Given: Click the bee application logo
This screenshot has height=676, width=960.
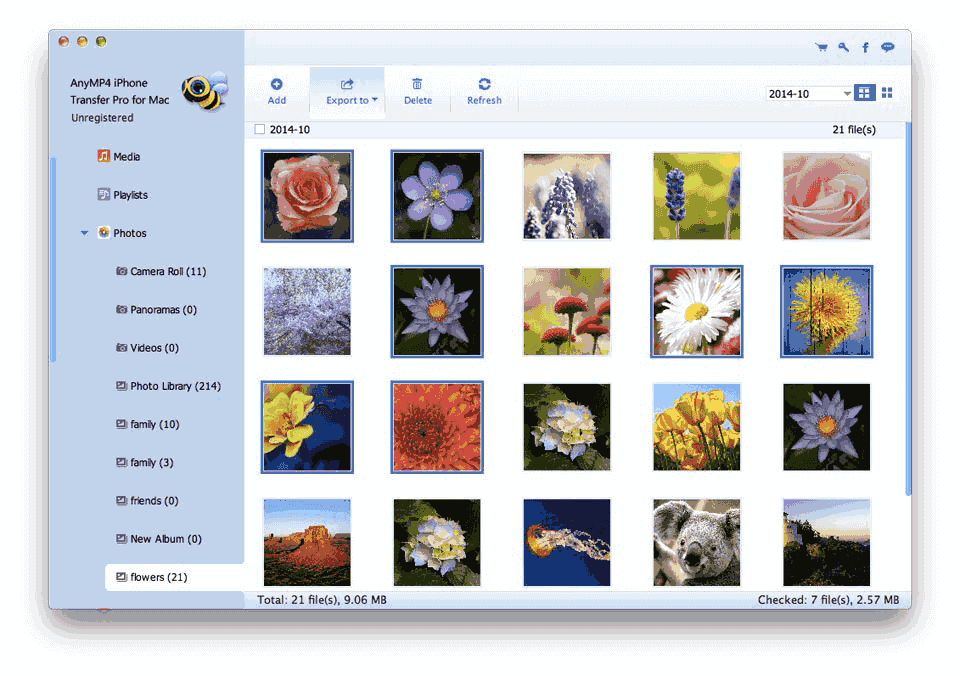Looking at the screenshot, I should [x=204, y=92].
